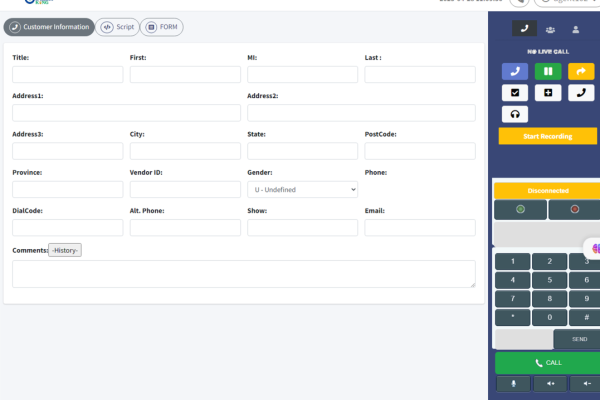Click the green pause button
This screenshot has width=600, height=400.
(548, 72)
